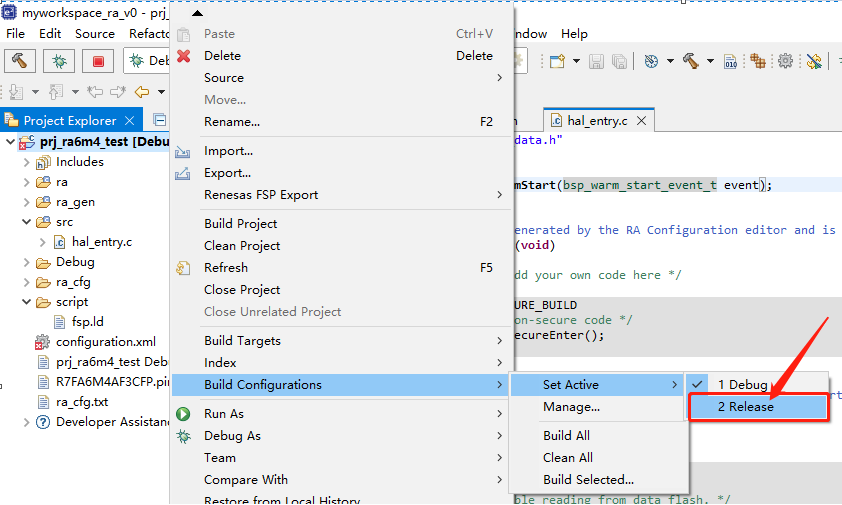The image size is (842, 505).
Task: Open dropdown arrow next to build hammer
Action: [709, 61]
